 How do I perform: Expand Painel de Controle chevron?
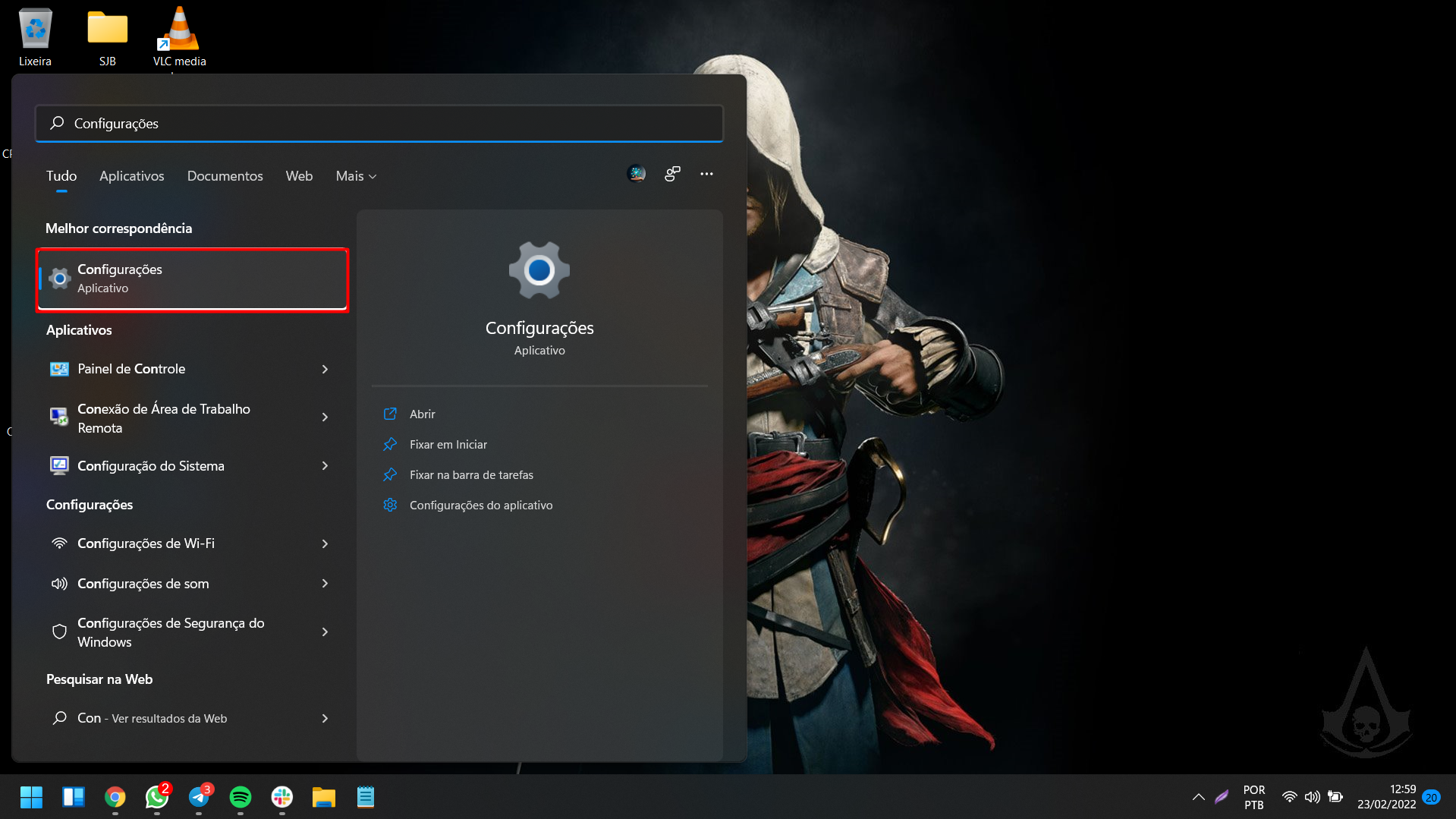click(x=325, y=369)
